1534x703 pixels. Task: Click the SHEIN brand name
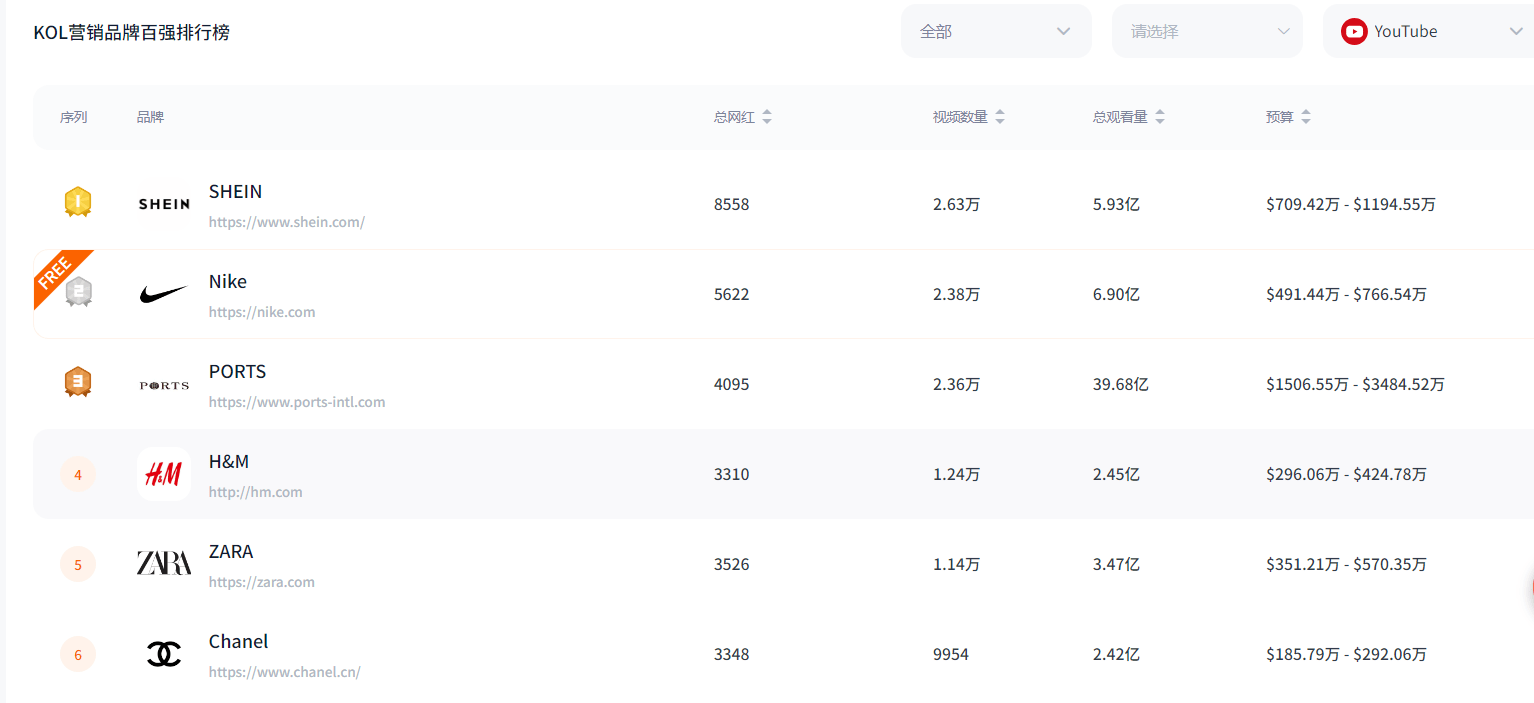point(235,191)
